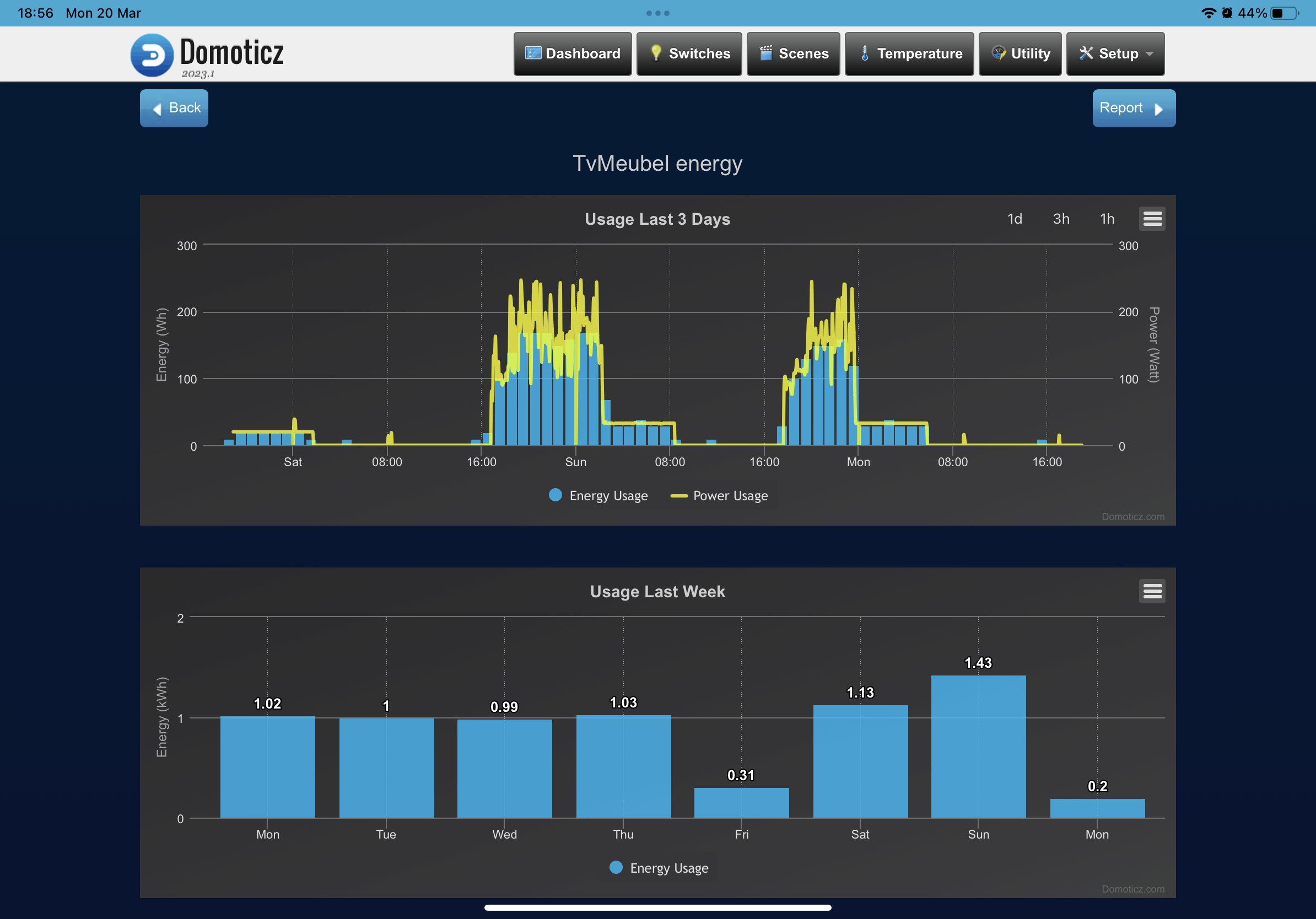Expand the Setup dropdown menu
The width and height of the screenshot is (1316, 919).
pyautogui.click(x=1150, y=54)
